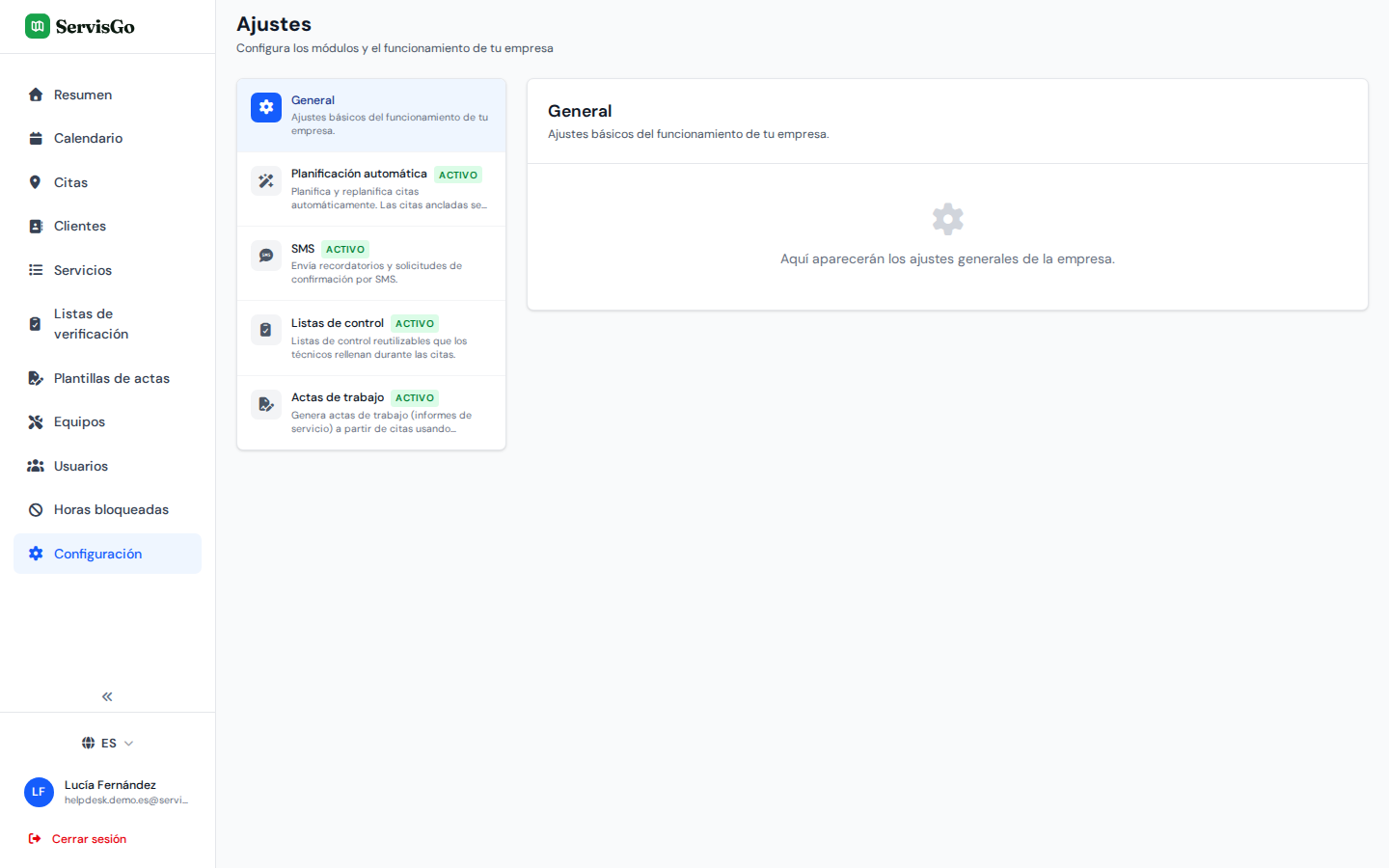Click ACTIVO badge next to SMS
1389x868 pixels.
(x=345, y=249)
